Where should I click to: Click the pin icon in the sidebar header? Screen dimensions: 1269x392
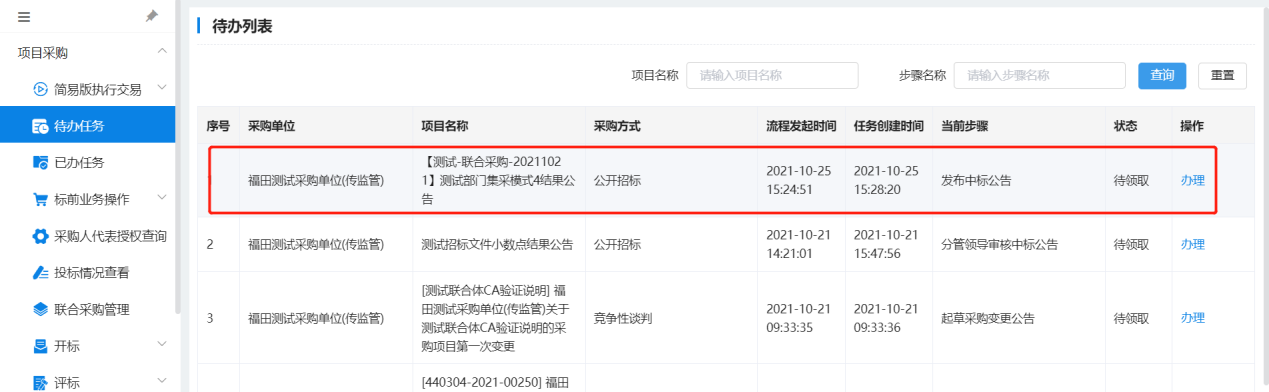(x=152, y=16)
